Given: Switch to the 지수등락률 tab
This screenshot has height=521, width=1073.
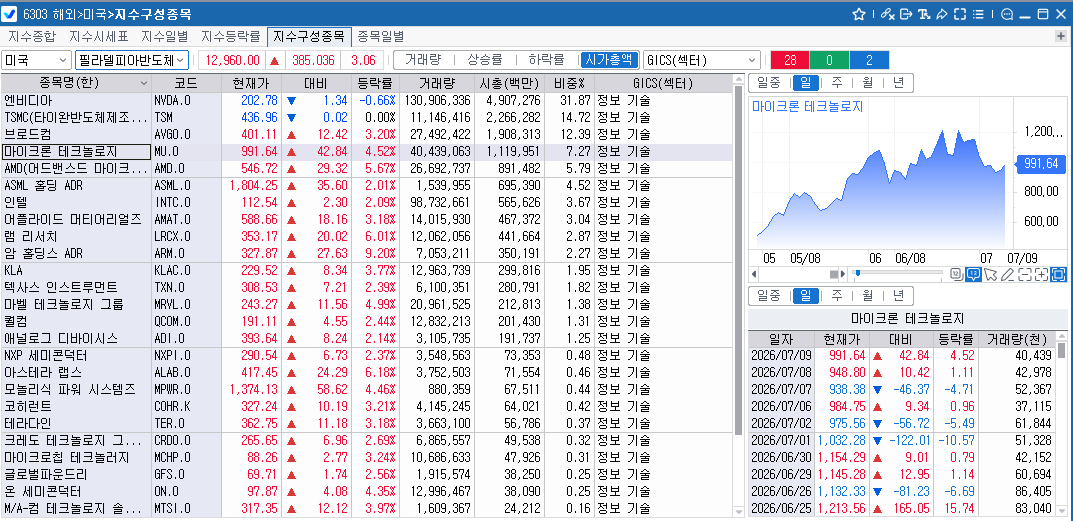Looking at the screenshot, I should click(231, 36).
